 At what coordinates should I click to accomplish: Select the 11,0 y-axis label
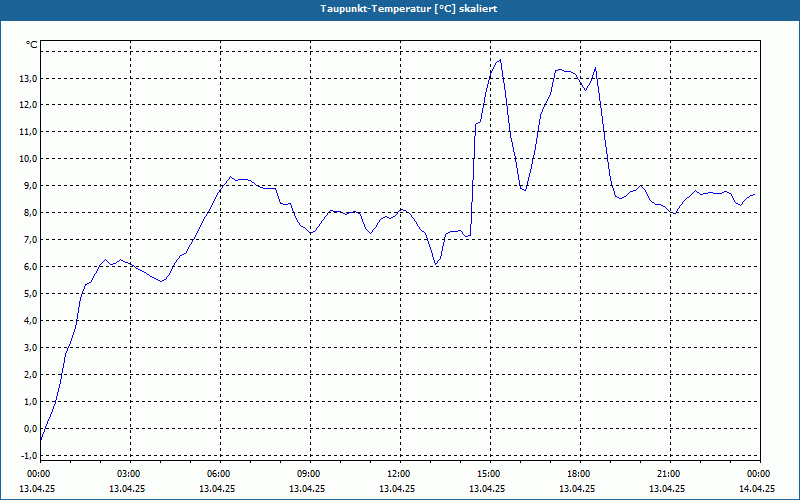tap(28, 132)
